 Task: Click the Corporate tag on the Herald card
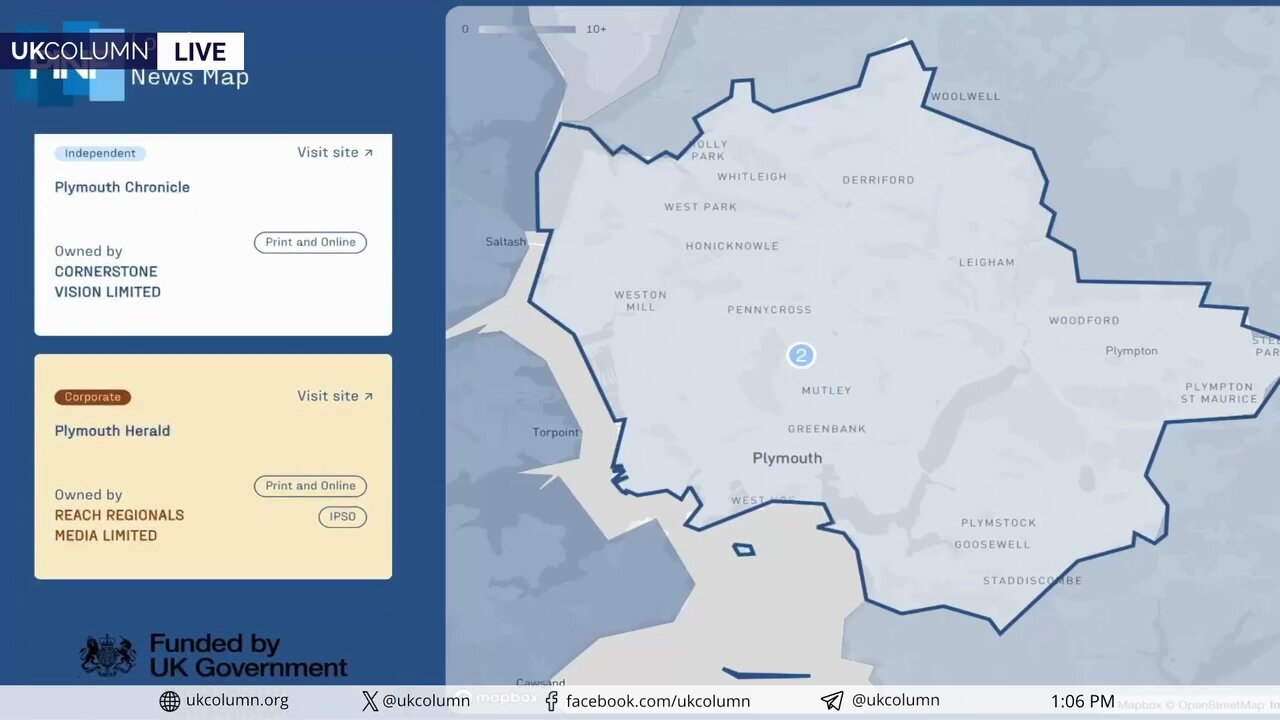point(92,397)
